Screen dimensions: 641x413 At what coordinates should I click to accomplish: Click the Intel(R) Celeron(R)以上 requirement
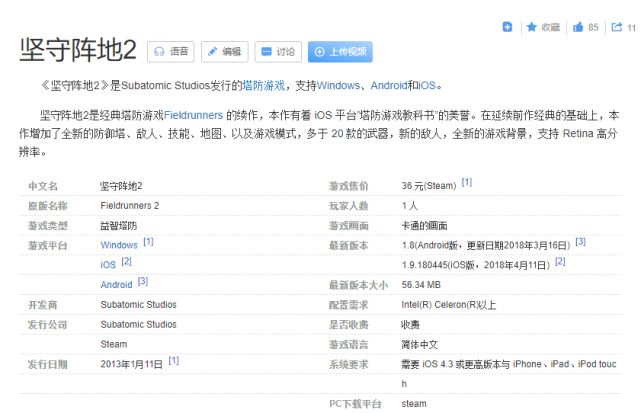click(448, 305)
